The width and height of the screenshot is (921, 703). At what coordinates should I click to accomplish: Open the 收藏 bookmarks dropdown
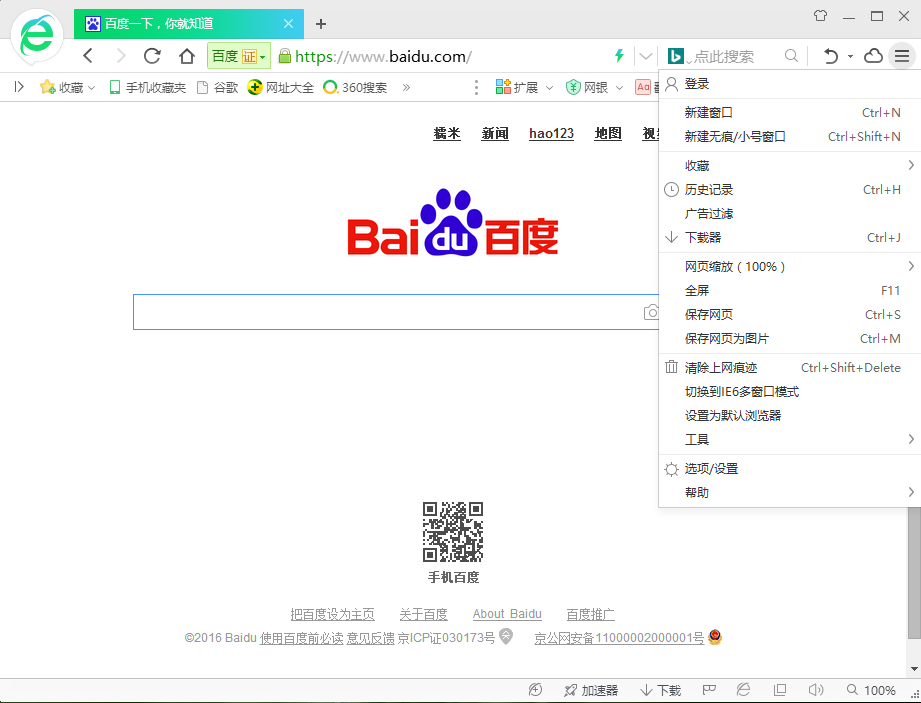point(67,88)
